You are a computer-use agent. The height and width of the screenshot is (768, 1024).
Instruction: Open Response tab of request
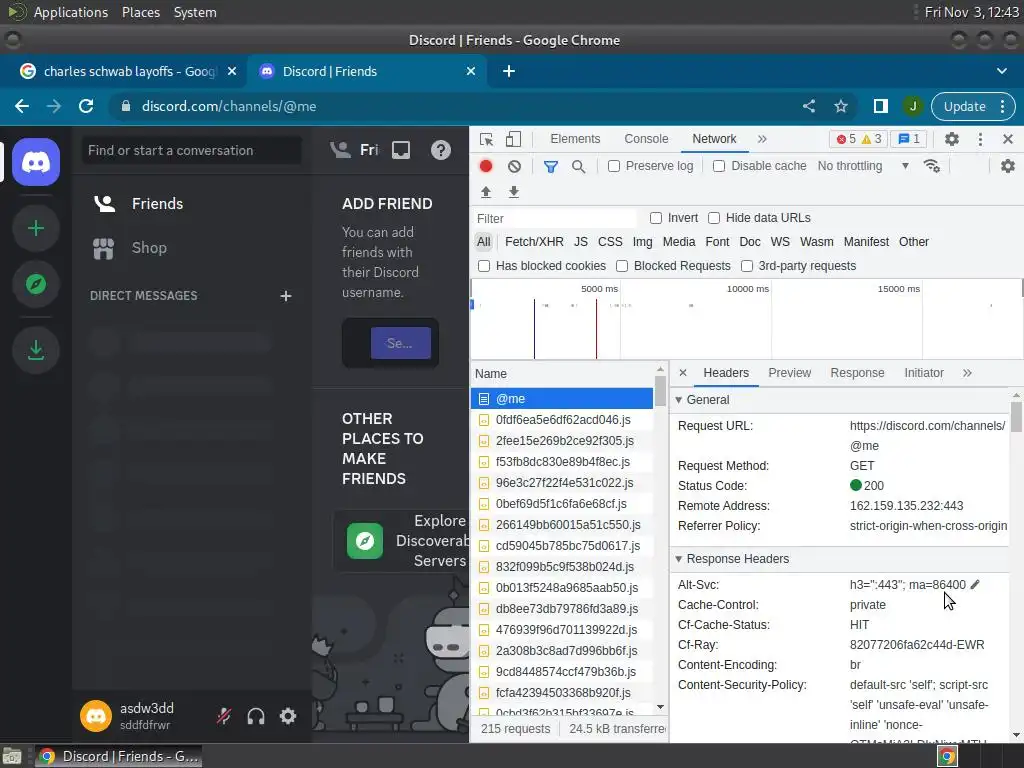(x=857, y=373)
